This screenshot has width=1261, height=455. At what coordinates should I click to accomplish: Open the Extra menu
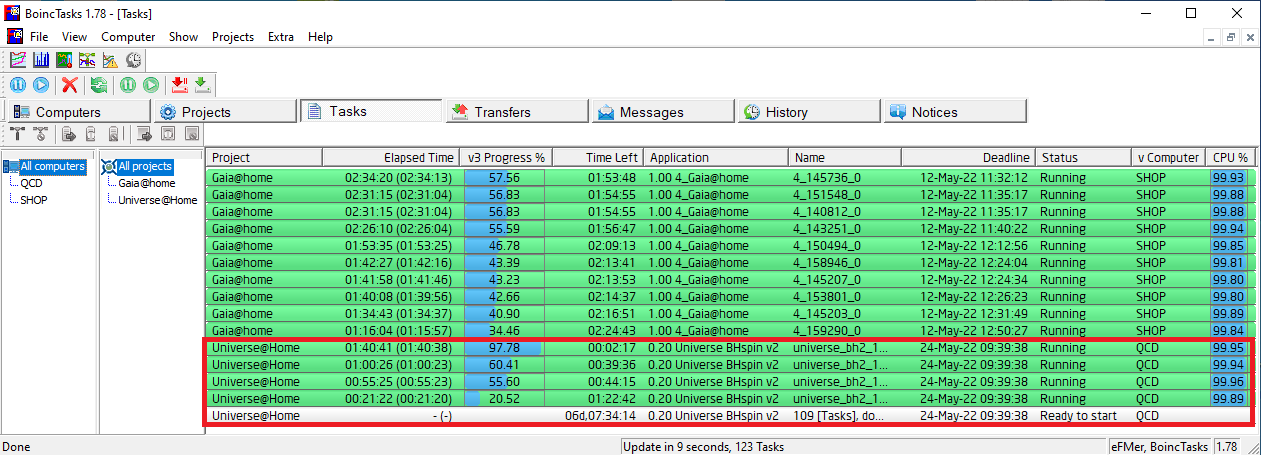(281, 36)
